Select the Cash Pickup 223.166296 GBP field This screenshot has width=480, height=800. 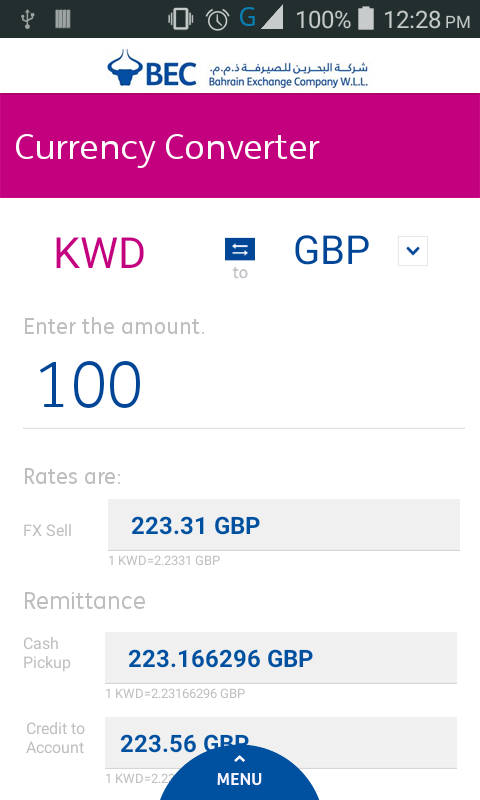[281, 658]
